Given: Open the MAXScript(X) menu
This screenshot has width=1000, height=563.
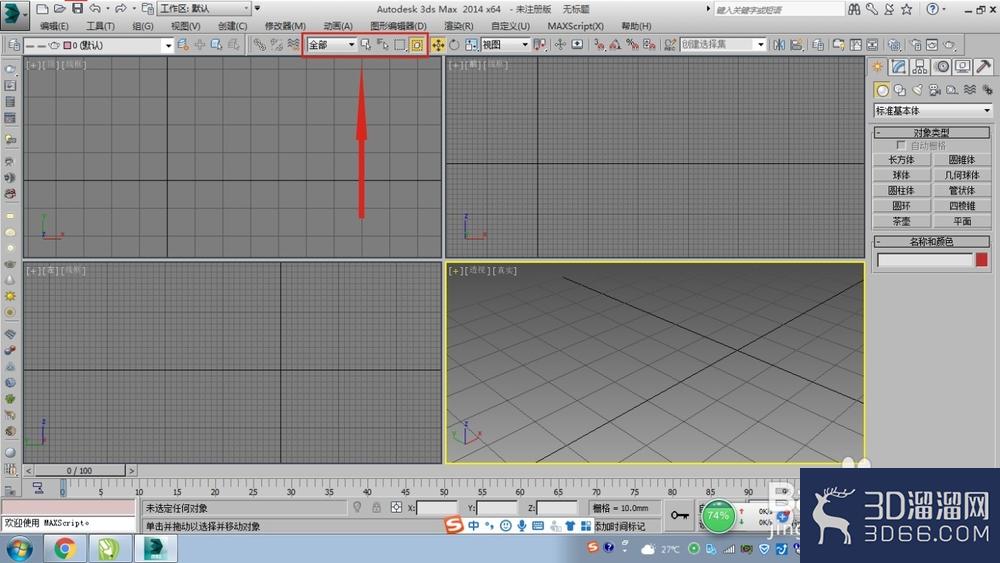Looking at the screenshot, I should click(x=575, y=26).
